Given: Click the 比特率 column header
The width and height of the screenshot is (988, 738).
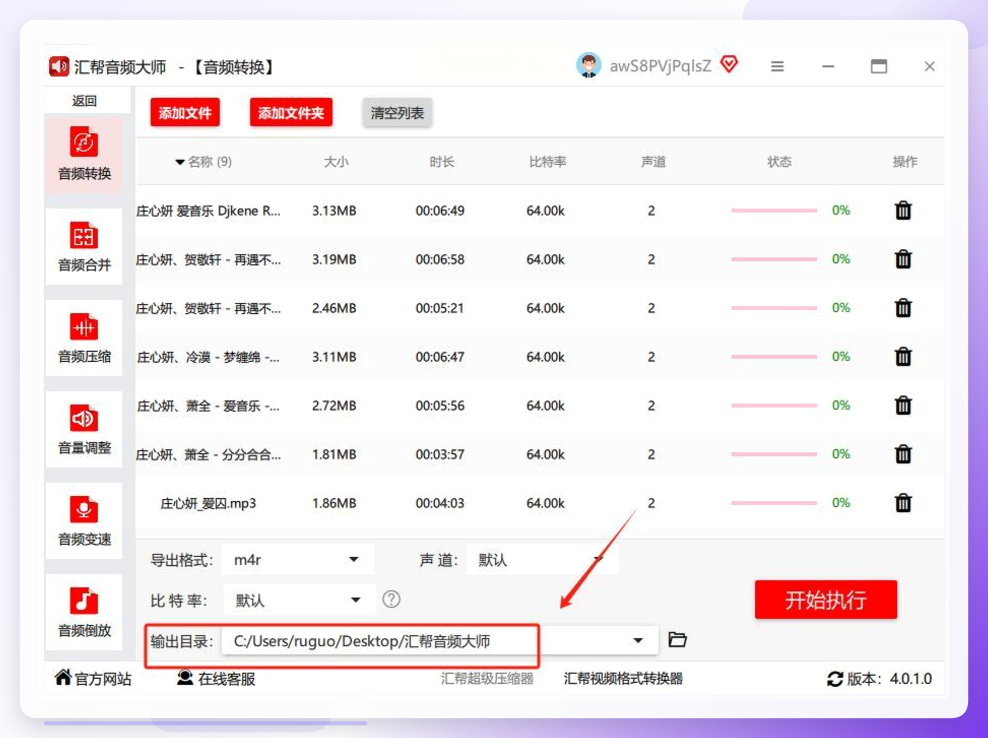Looking at the screenshot, I should coord(548,162).
